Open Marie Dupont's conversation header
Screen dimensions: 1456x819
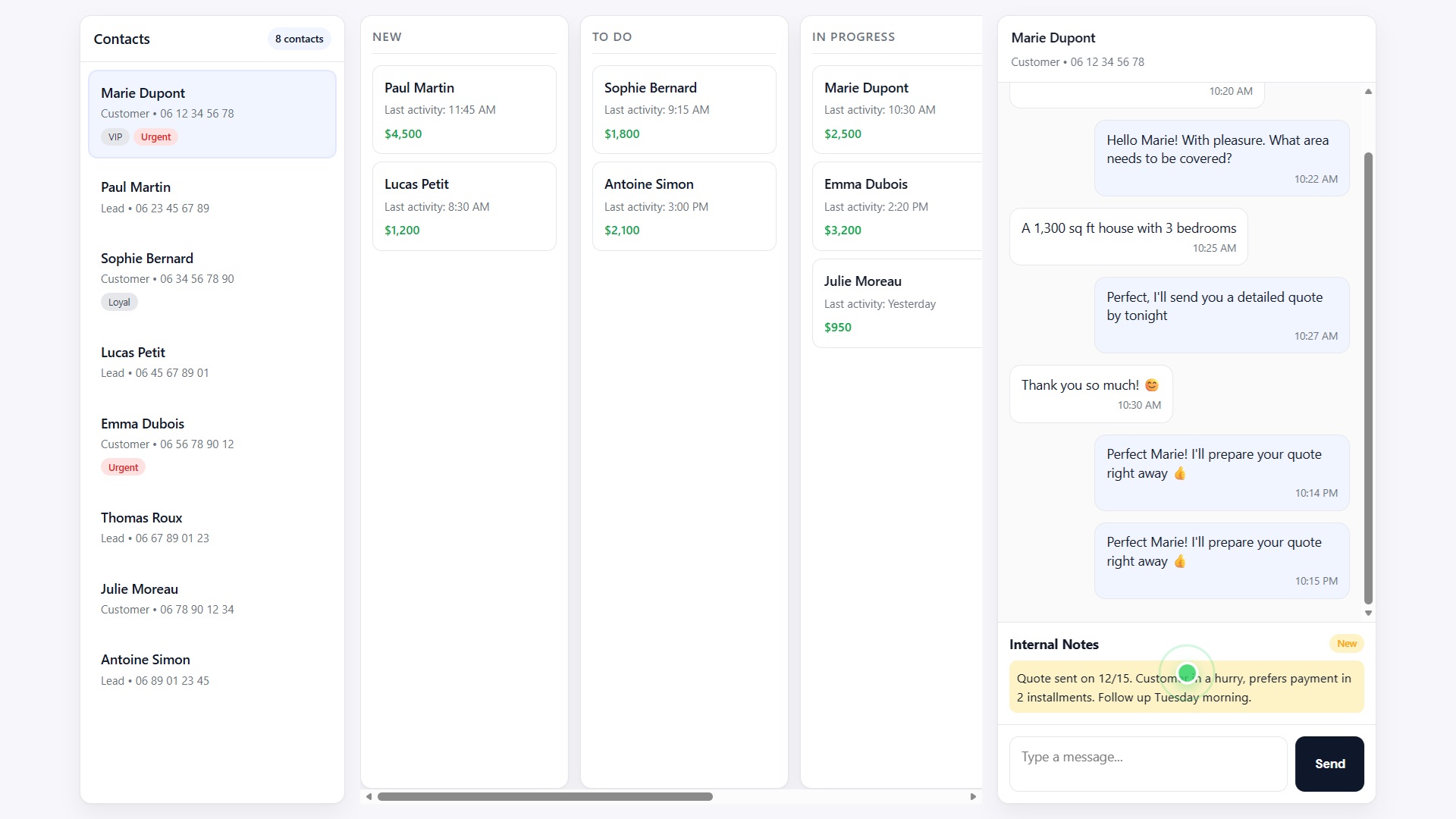coord(1053,37)
